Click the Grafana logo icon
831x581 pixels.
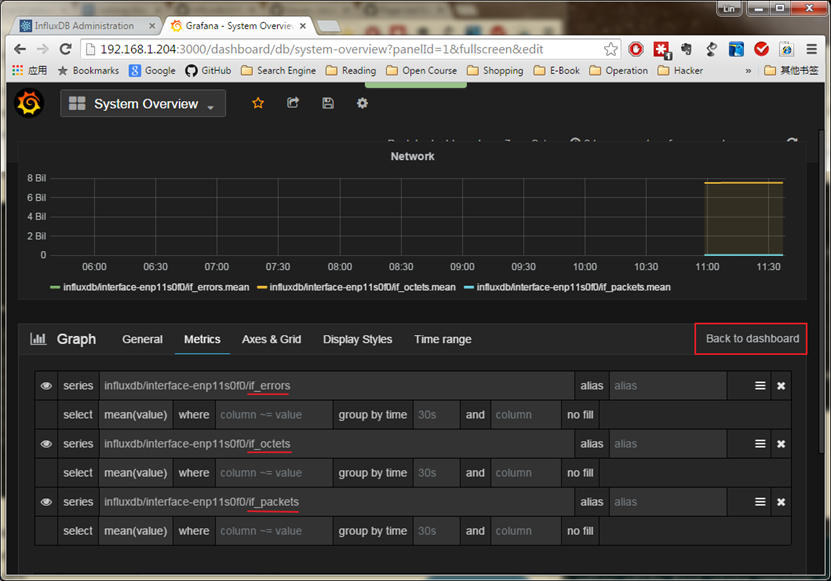click(29, 103)
